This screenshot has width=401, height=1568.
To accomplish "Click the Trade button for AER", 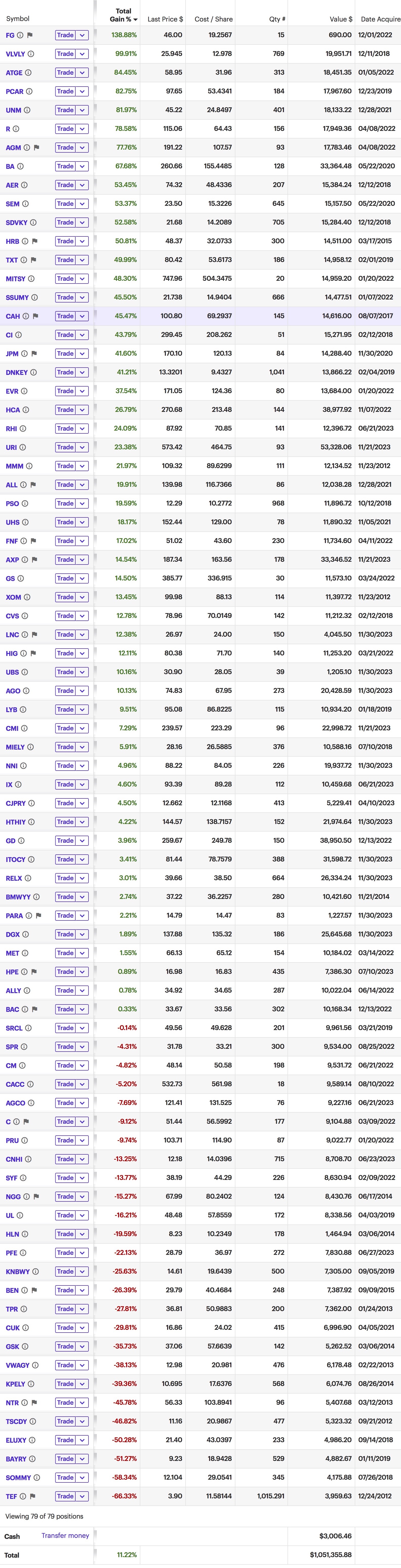I will [x=65, y=185].
